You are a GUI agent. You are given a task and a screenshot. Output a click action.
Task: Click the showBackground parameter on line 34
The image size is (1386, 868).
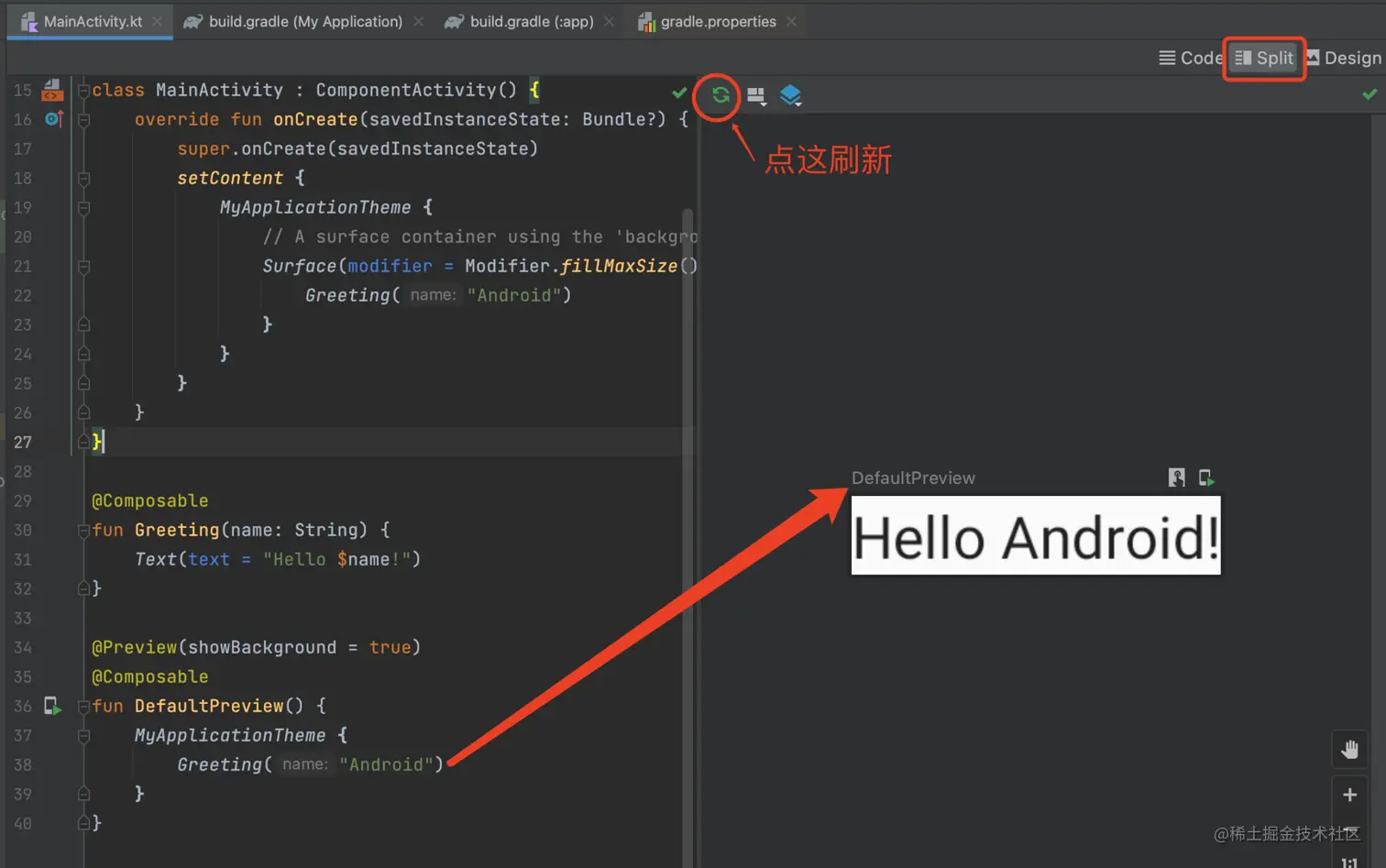click(262, 647)
